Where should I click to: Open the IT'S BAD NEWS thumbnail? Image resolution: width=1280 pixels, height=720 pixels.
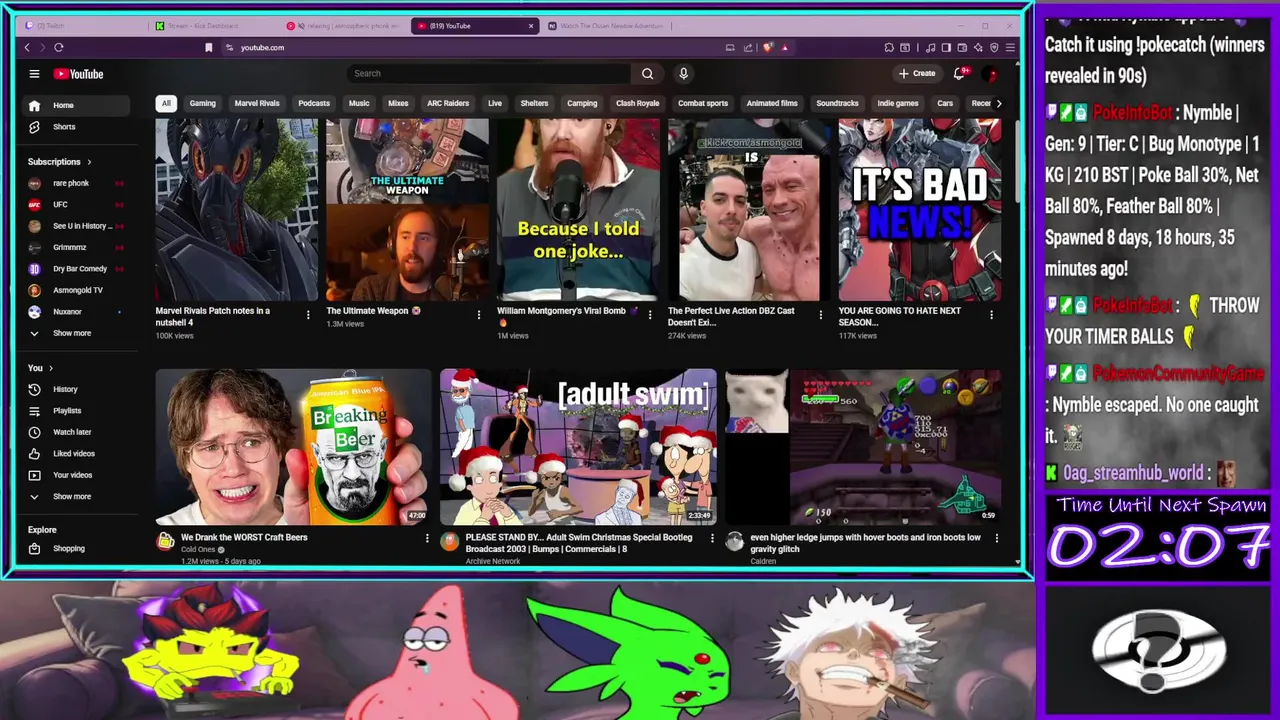point(920,209)
